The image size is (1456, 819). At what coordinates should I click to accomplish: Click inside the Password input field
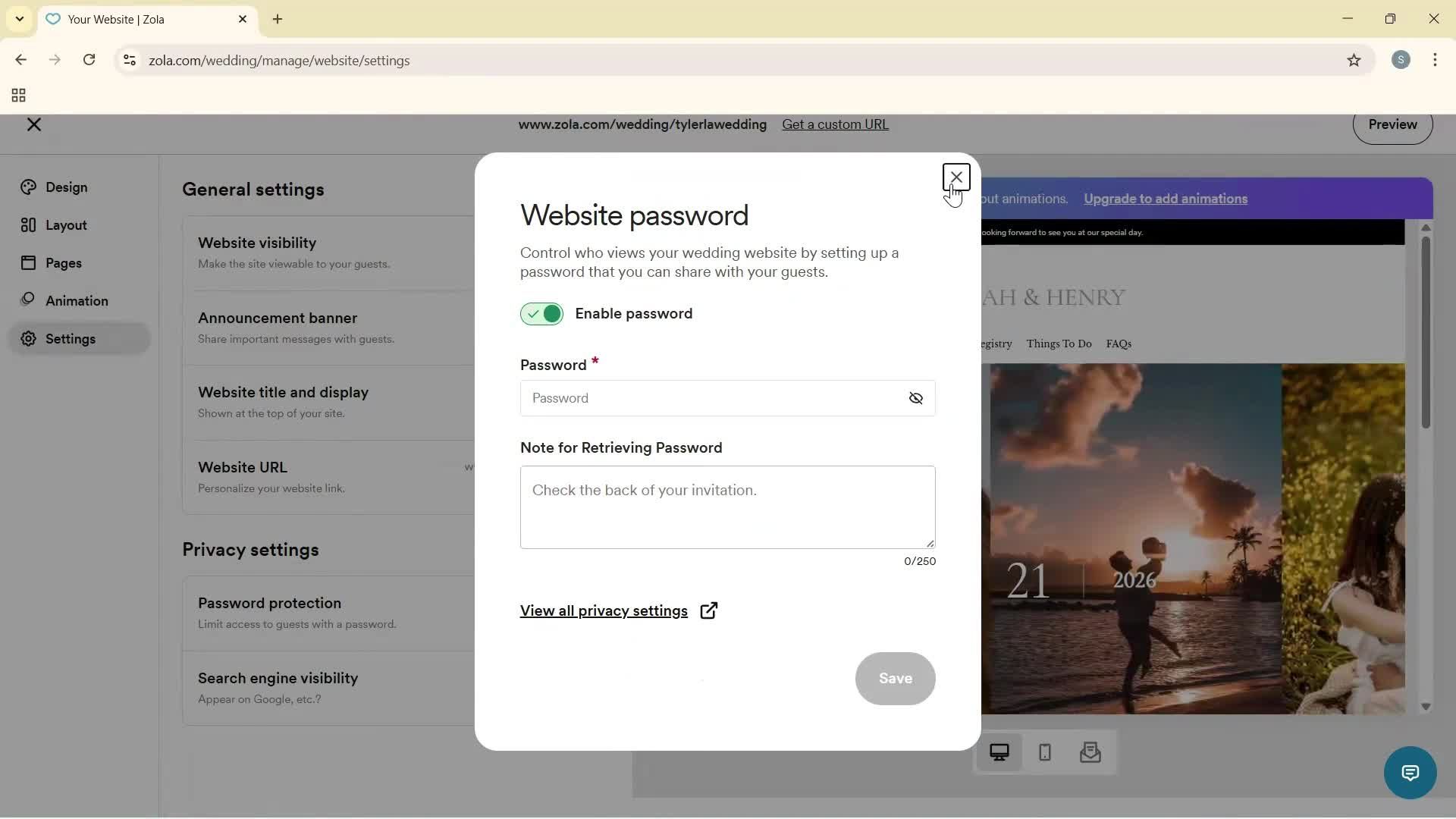click(705, 398)
